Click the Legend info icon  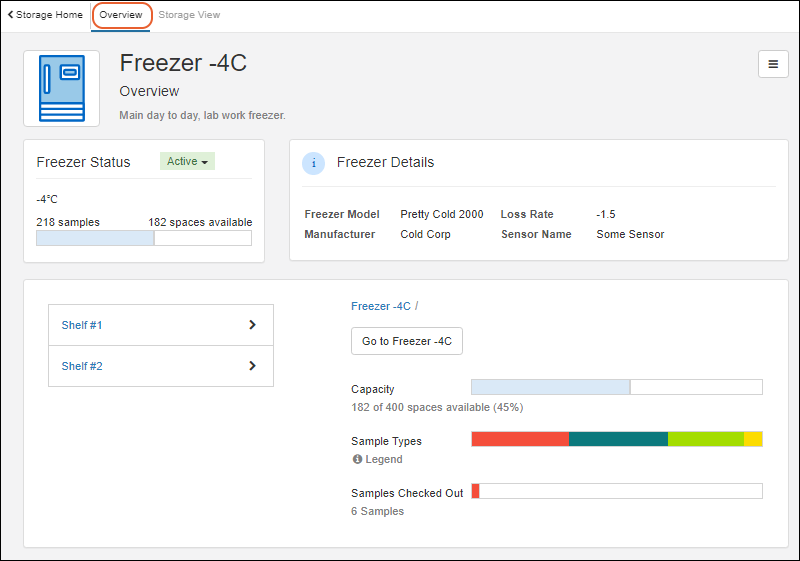[357, 460]
